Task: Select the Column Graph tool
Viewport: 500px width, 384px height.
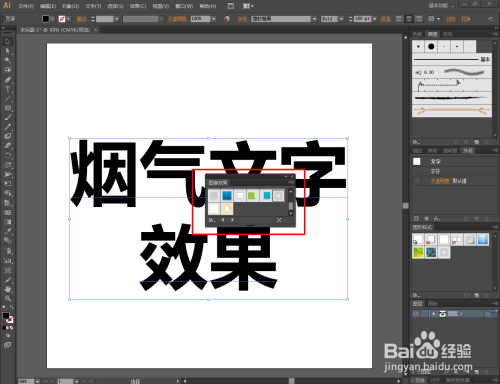Action: pyautogui.click(x=8, y=261)
